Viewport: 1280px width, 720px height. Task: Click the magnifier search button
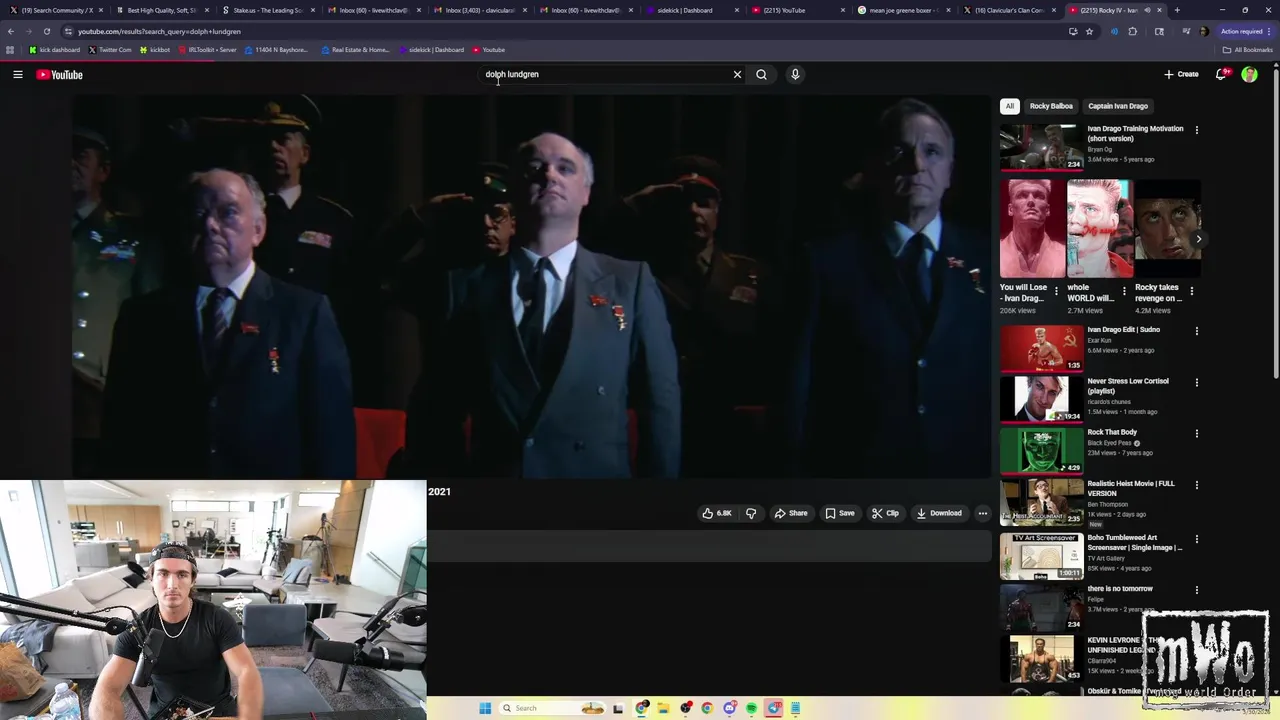click(x=761, y=74)
